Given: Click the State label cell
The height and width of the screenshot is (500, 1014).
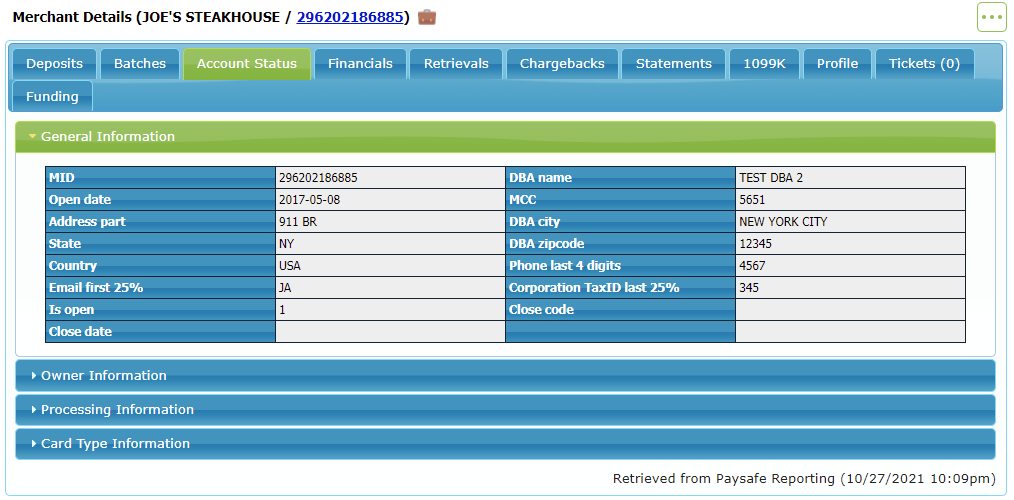Looking at the screenshot, I should (160, 244).
